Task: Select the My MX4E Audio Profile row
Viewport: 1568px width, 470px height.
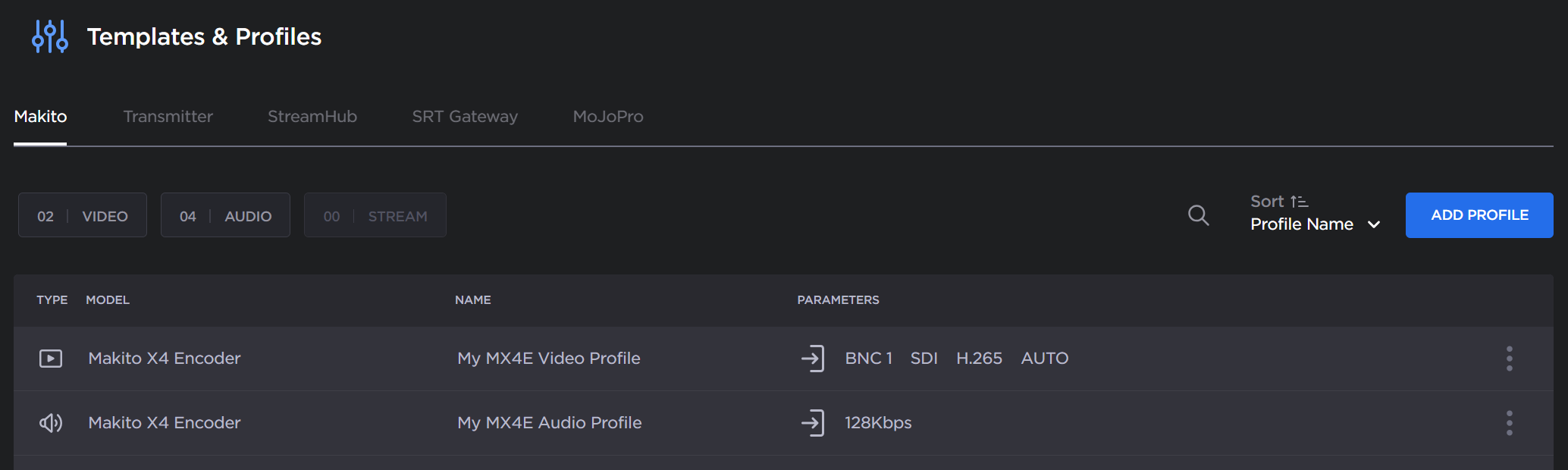Action: click(549, 423)
